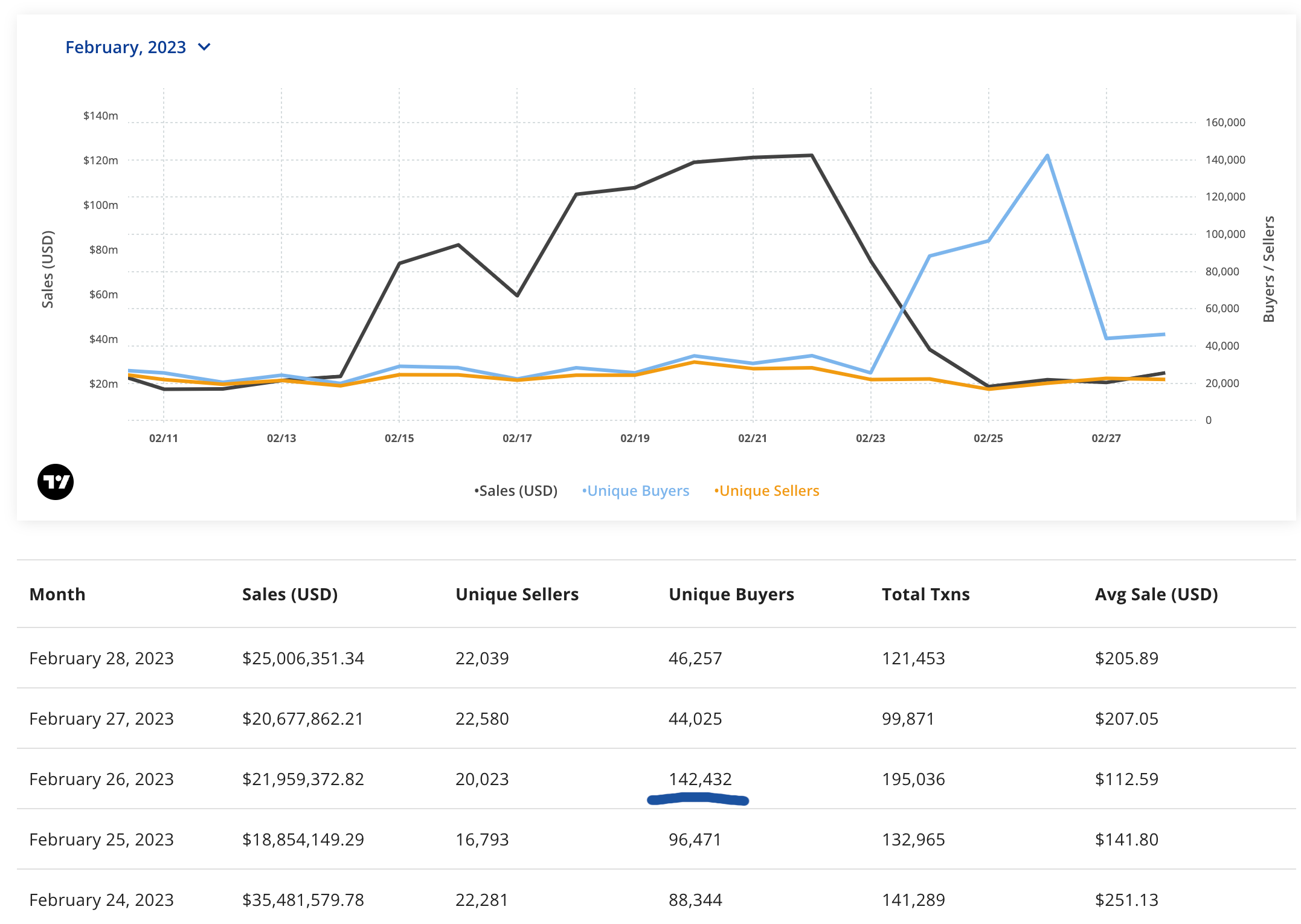Viewport: 1301px width, 924px height.
Task: Click the underlined 142,432 buyers value
Action: pyautogui.click(x=700, y=779)
